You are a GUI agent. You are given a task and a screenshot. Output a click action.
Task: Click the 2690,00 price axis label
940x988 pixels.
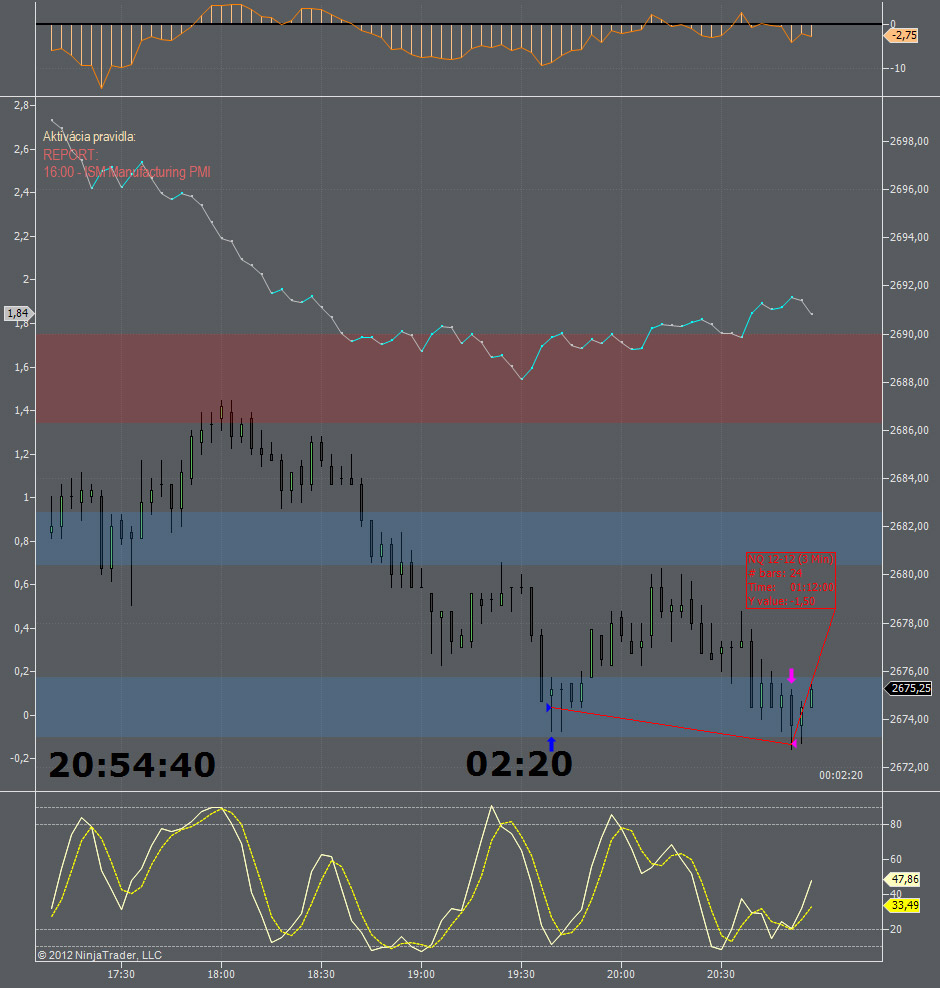[x=909, y=334]
